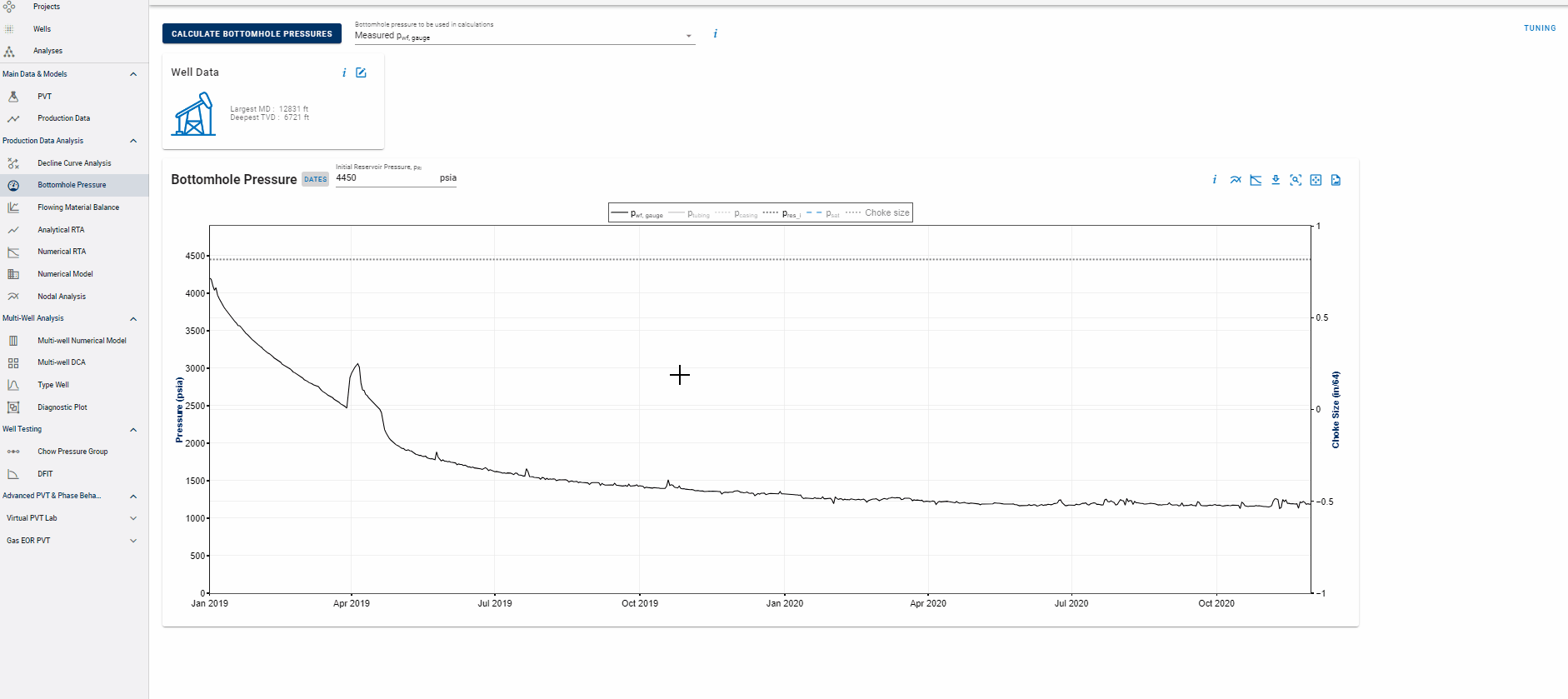The width and height of the screenshot is (1568, 699).
Task: Click the Type Well curve icon
Action: pos(13,385)
